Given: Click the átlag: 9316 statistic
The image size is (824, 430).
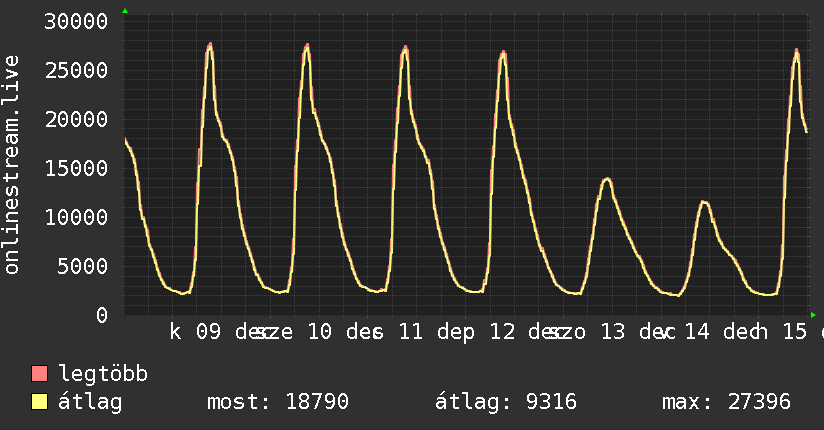Looking at the screenshot, I should [x=506, y=402].
